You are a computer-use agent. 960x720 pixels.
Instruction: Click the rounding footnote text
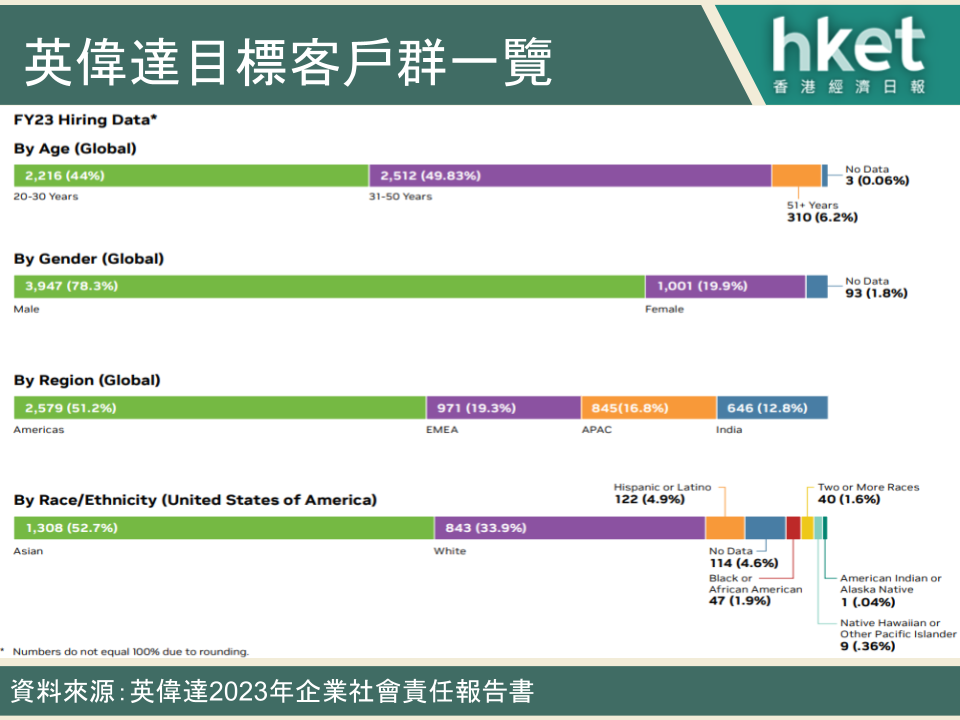pyautogui.click(x=130, y=651)
